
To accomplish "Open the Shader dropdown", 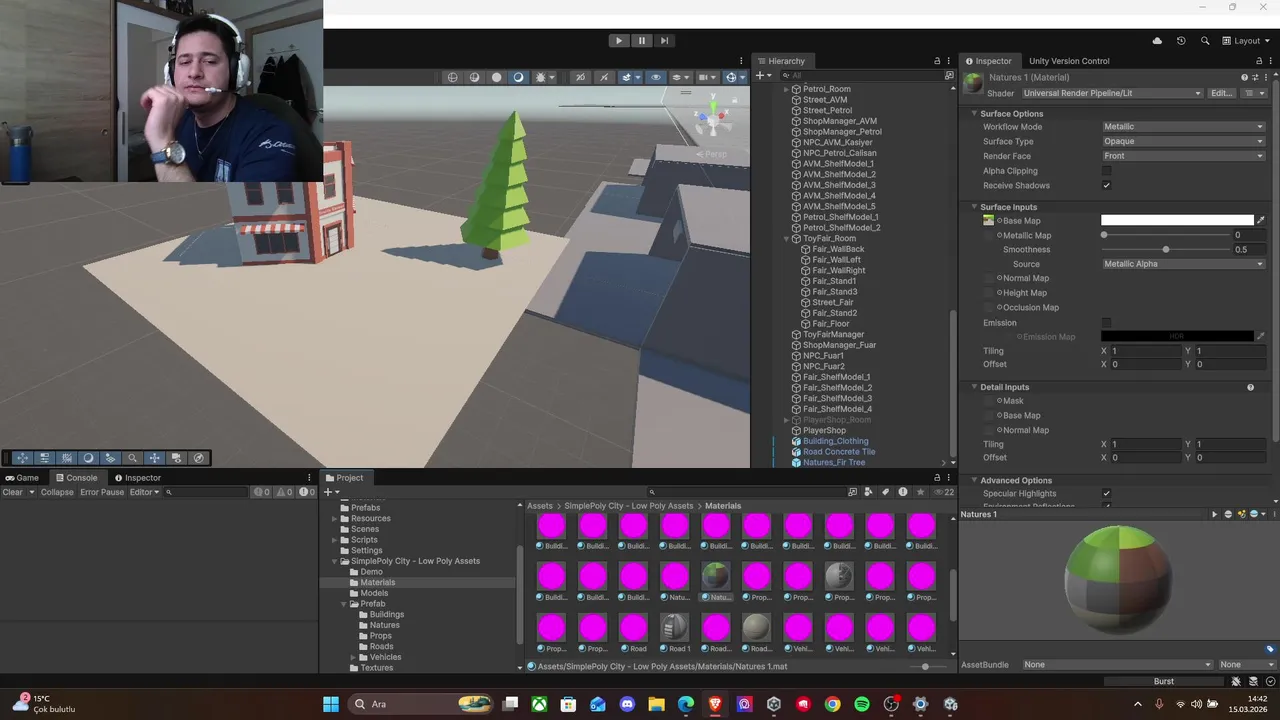I will [1112, 93].
